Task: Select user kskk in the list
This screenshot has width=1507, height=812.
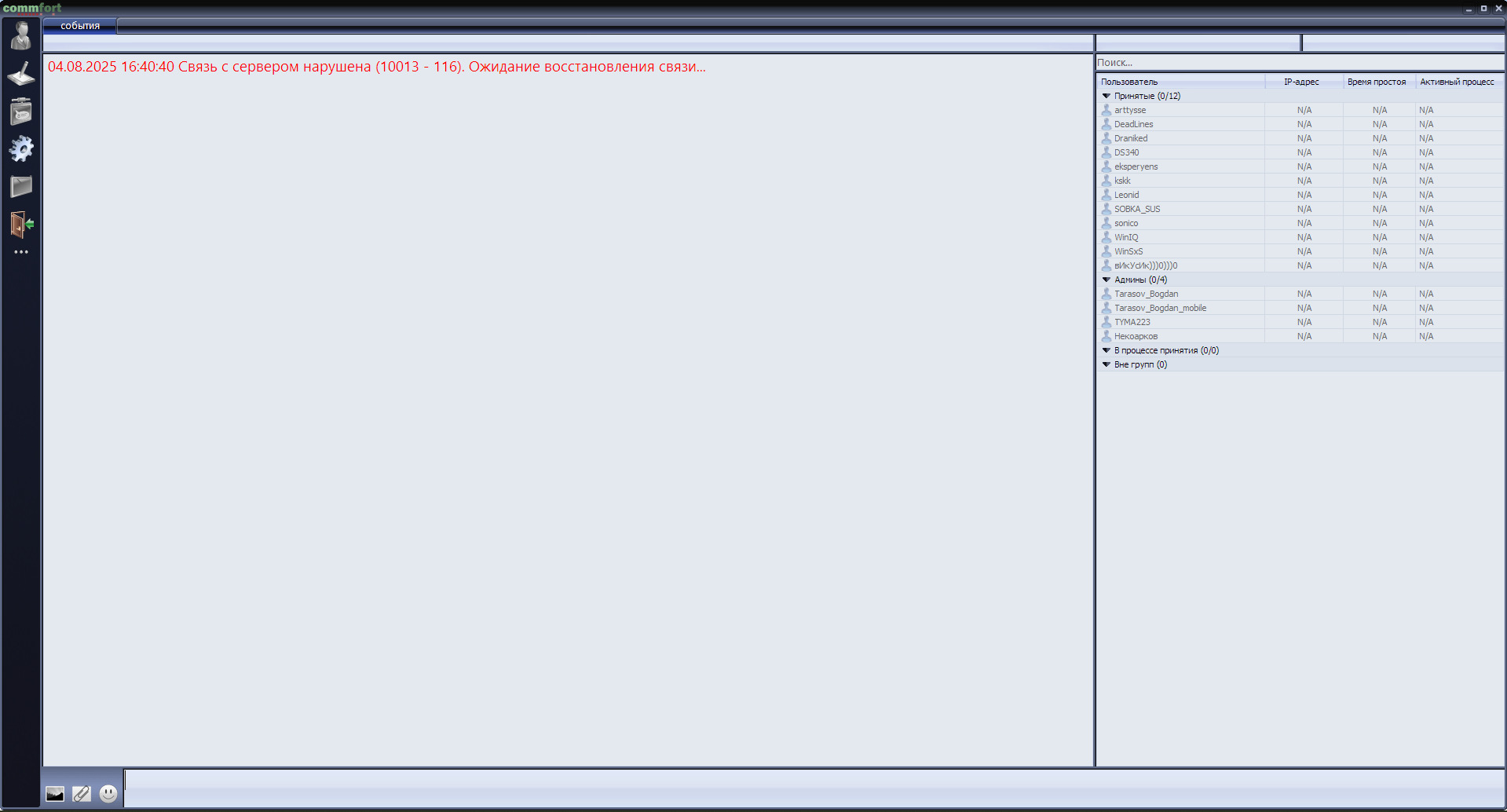Action: coord(1300,181)
